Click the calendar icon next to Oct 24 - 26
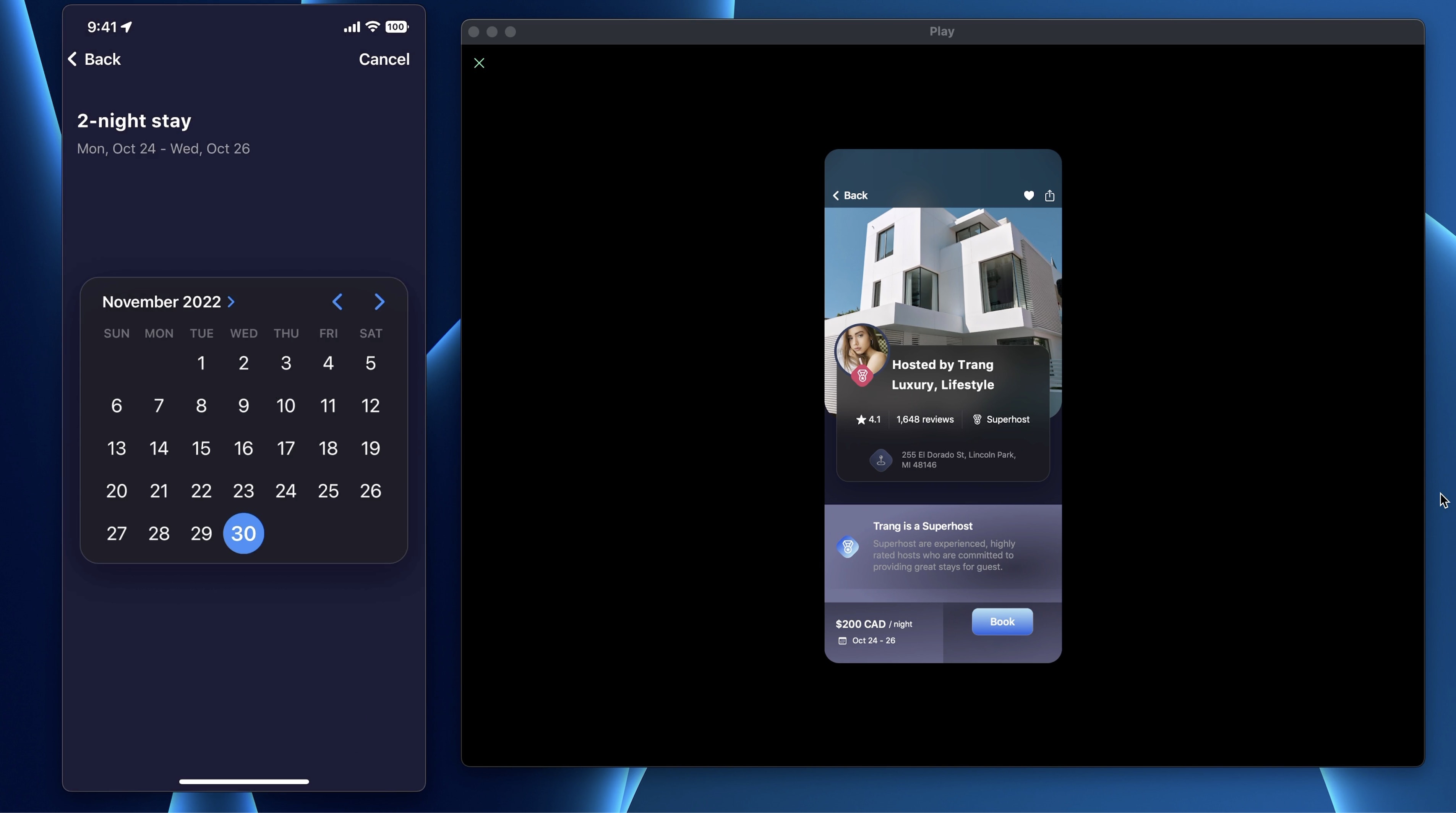This screenshot has height=813, width=1456. click(843, 641)
